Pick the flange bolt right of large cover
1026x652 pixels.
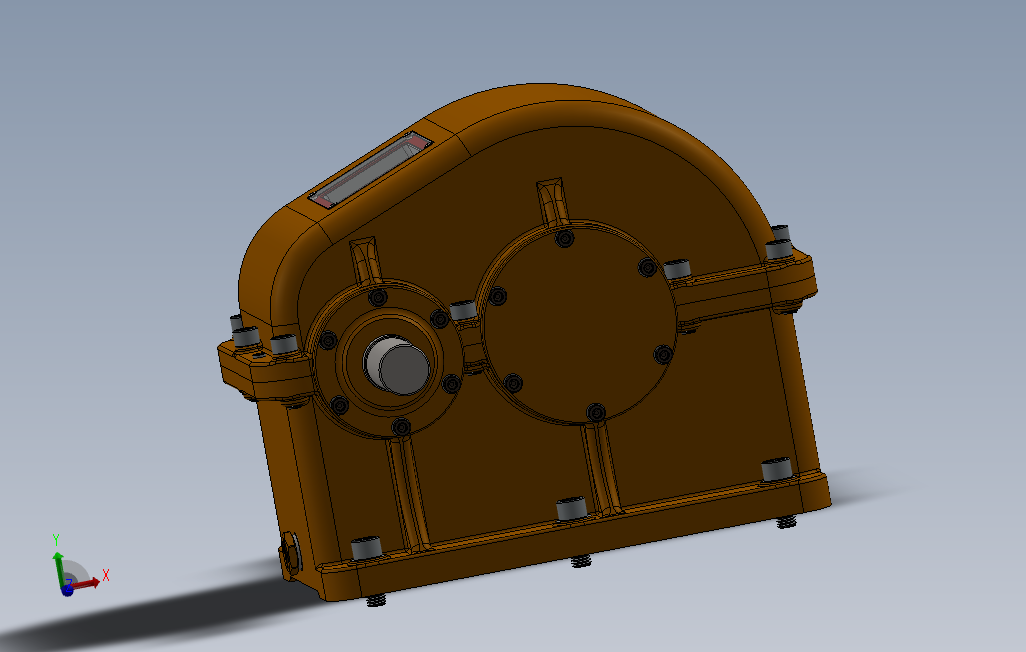tap(678, 269)
